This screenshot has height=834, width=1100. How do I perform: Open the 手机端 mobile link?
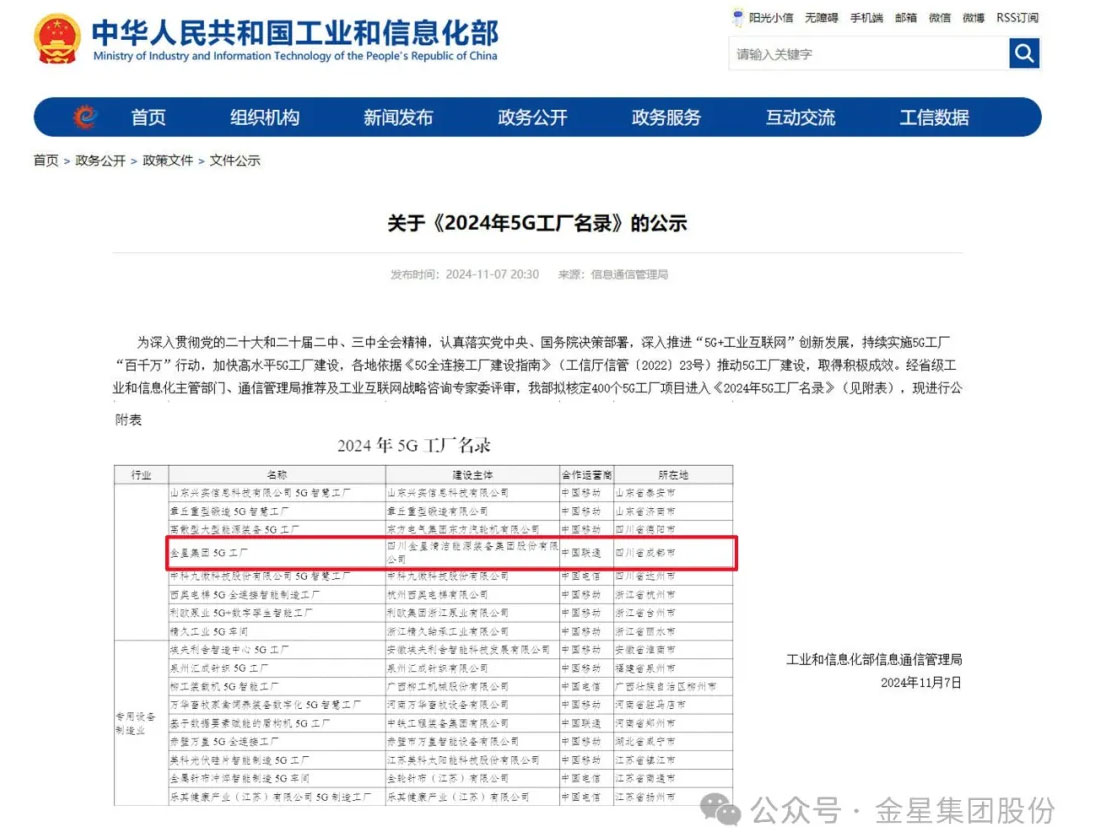(x=866, y=18)
